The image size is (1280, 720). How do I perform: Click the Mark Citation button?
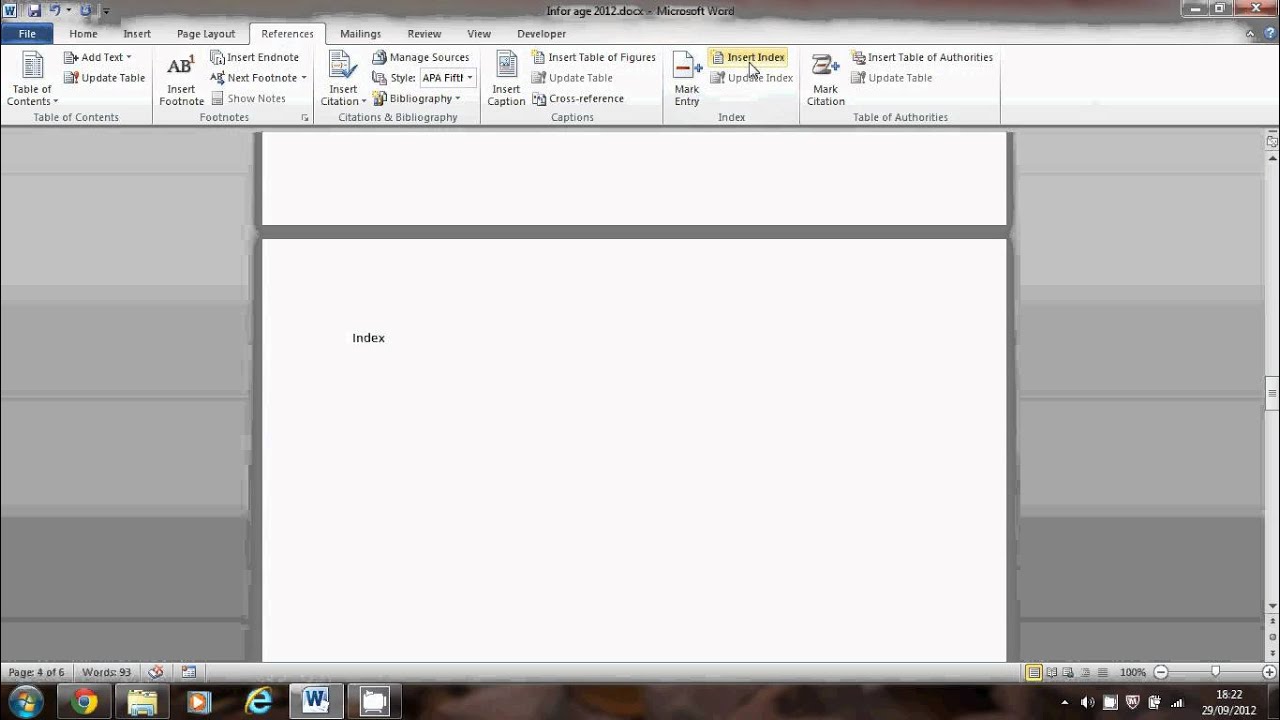[x=826, y=79]
